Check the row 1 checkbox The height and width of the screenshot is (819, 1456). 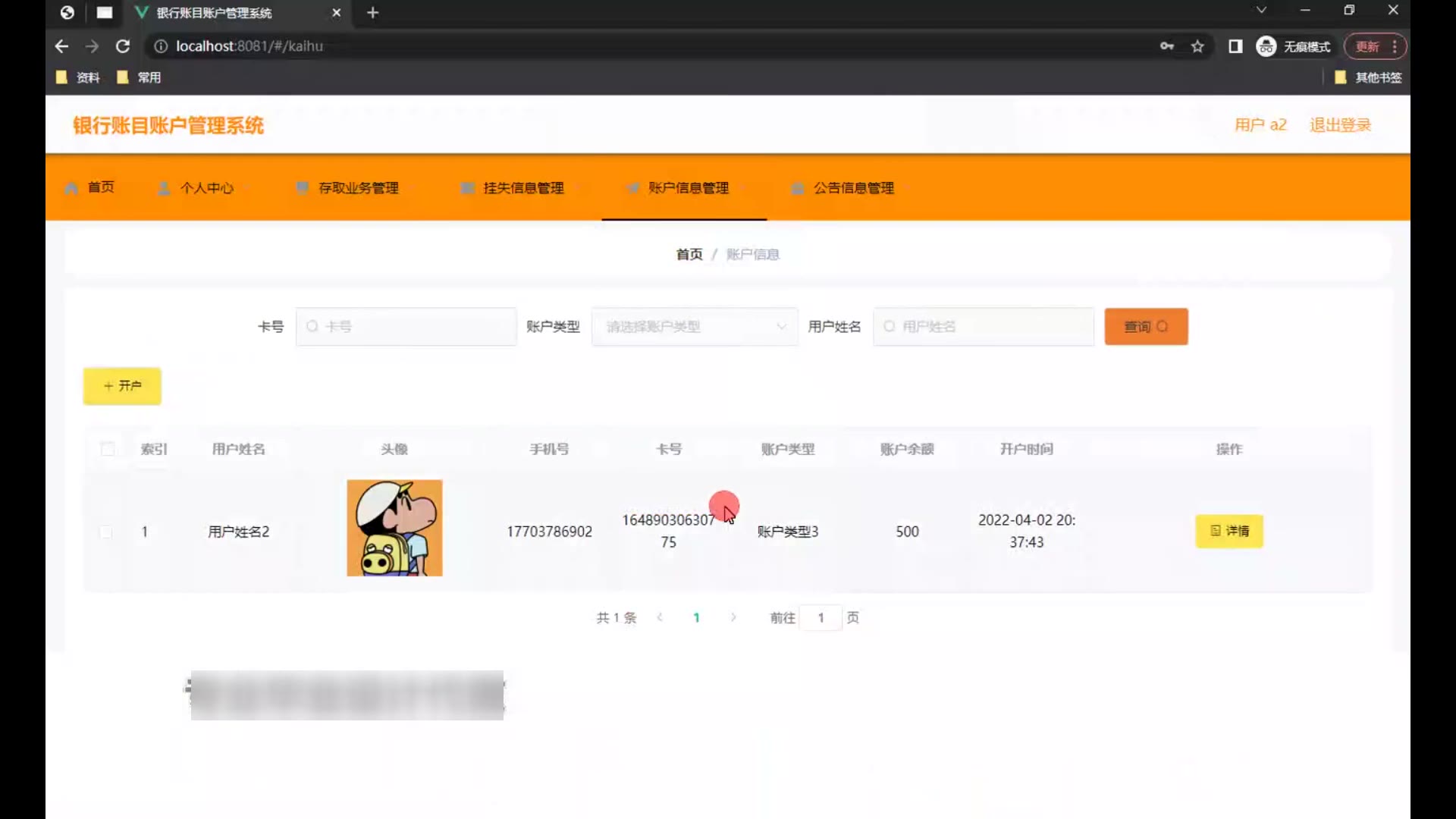tap(107, 532)
